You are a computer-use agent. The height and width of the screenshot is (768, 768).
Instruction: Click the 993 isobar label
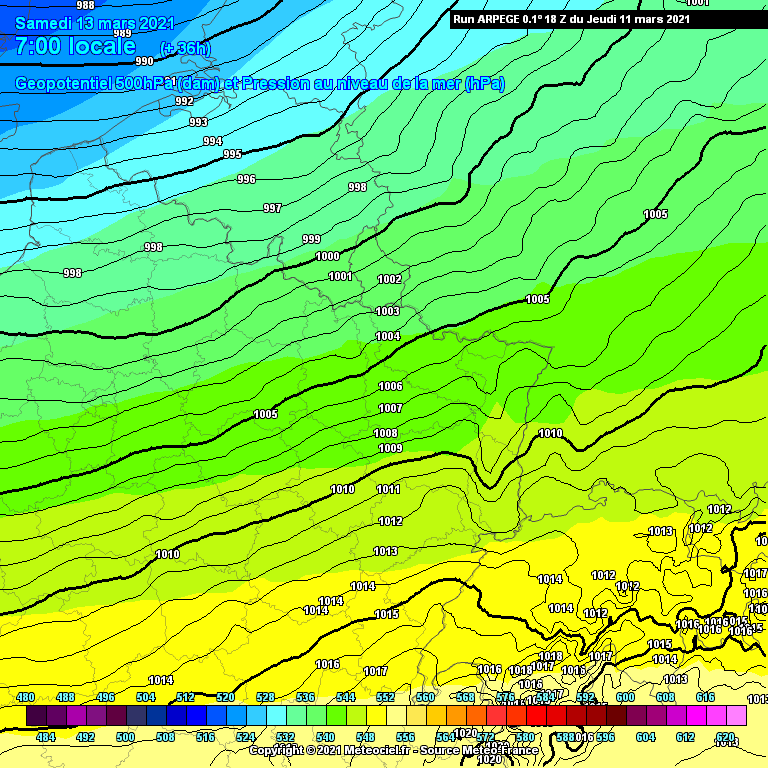point(198,122)
